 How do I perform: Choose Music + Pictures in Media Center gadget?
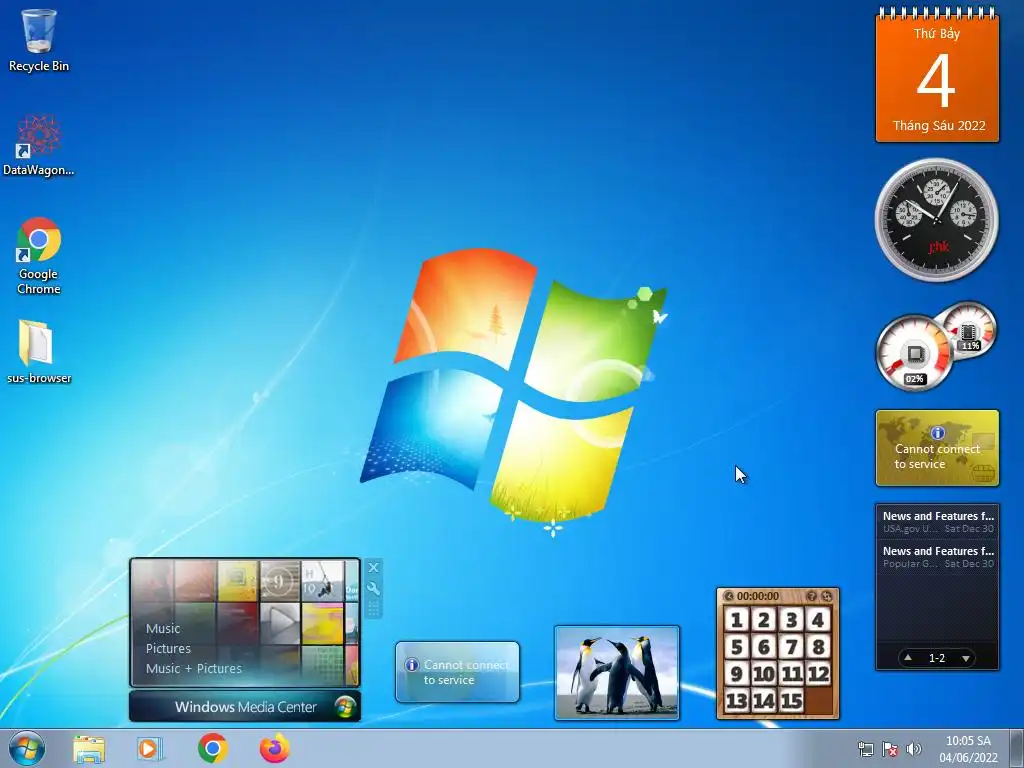click(193, 669)
